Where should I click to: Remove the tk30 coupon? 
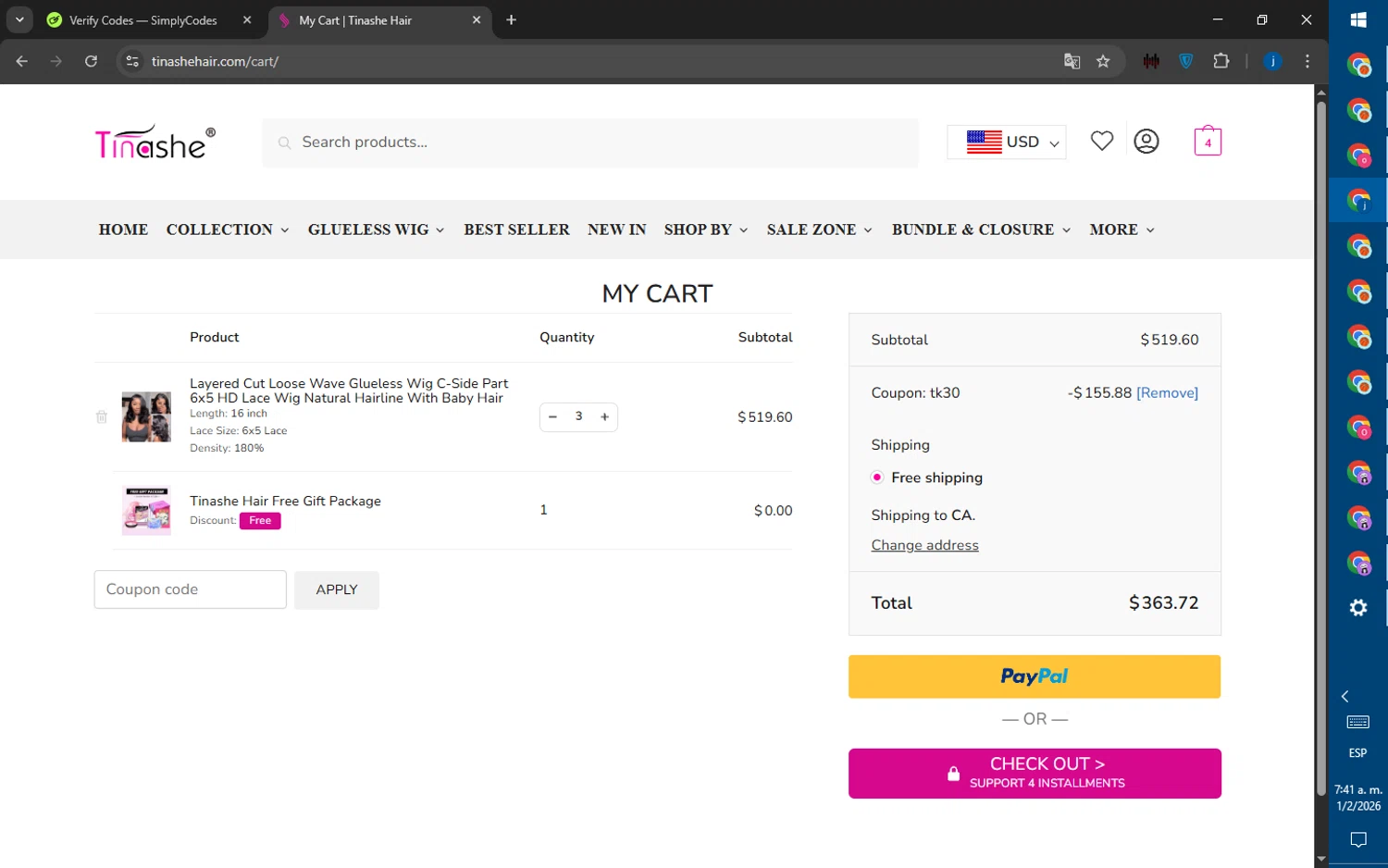click(1167, 392)
